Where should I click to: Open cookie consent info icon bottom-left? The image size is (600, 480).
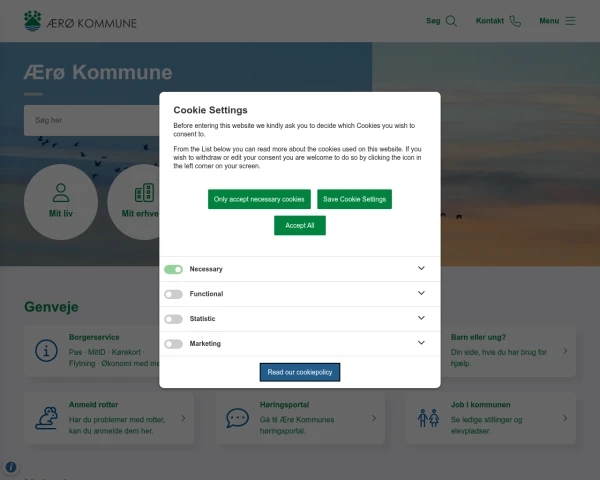click(11, 467)
